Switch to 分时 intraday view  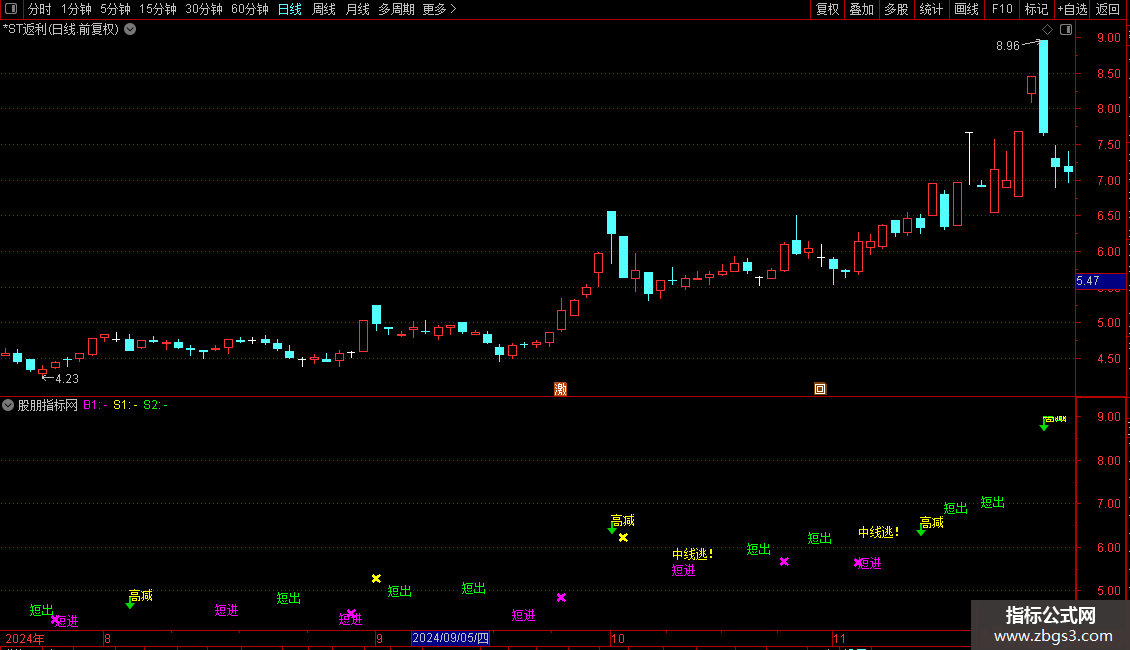tap(40, 9)
